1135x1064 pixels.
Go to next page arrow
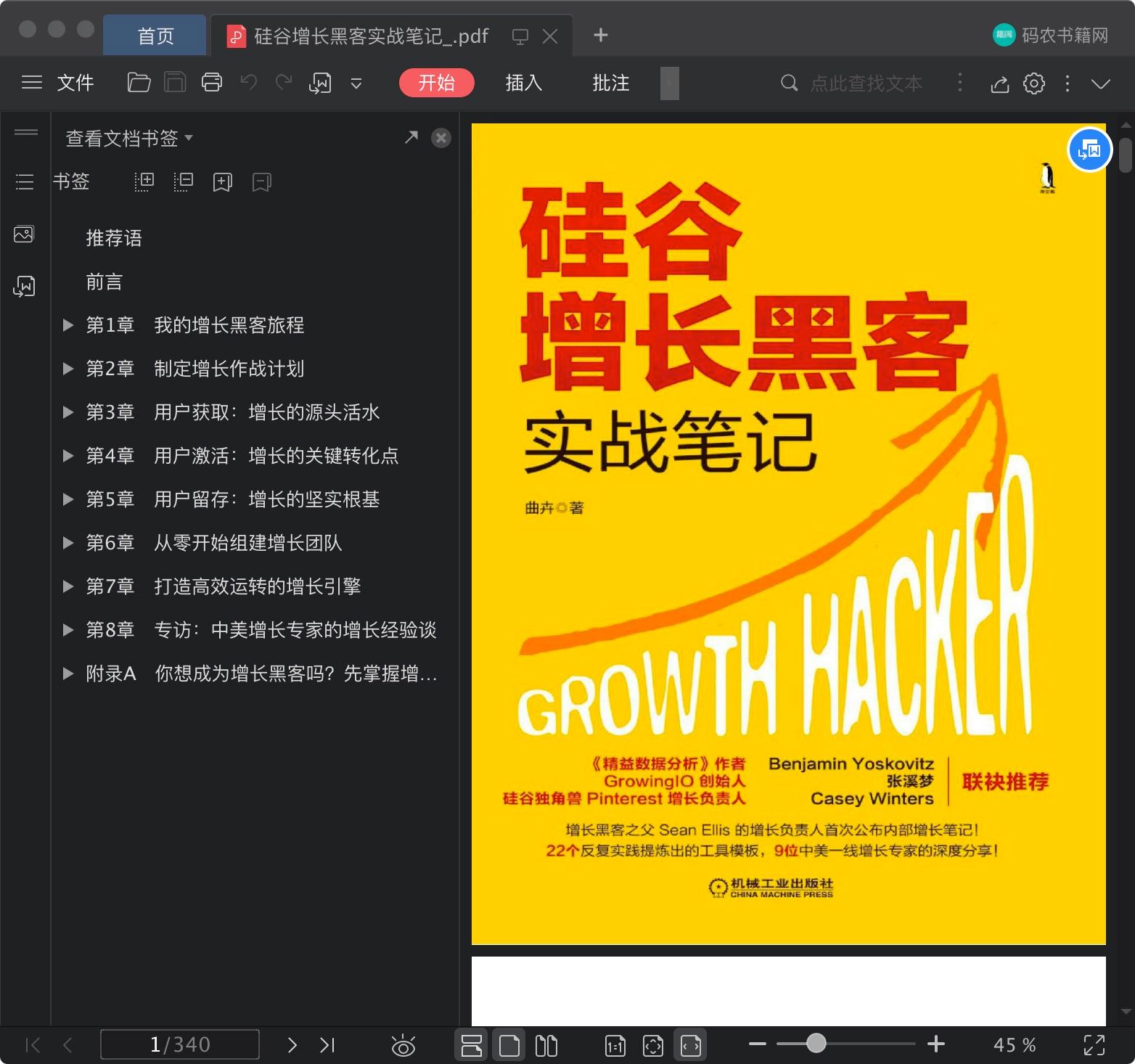click(292, 1044)
